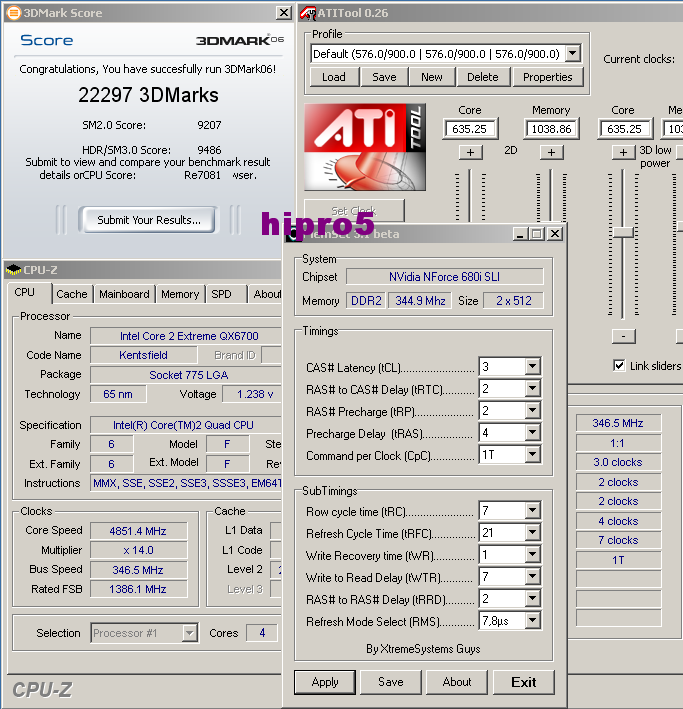
Task: Expand Refresh Cycle Time (tRFC) dropdown
Action: pyautogui.click(x=532, y=533)
